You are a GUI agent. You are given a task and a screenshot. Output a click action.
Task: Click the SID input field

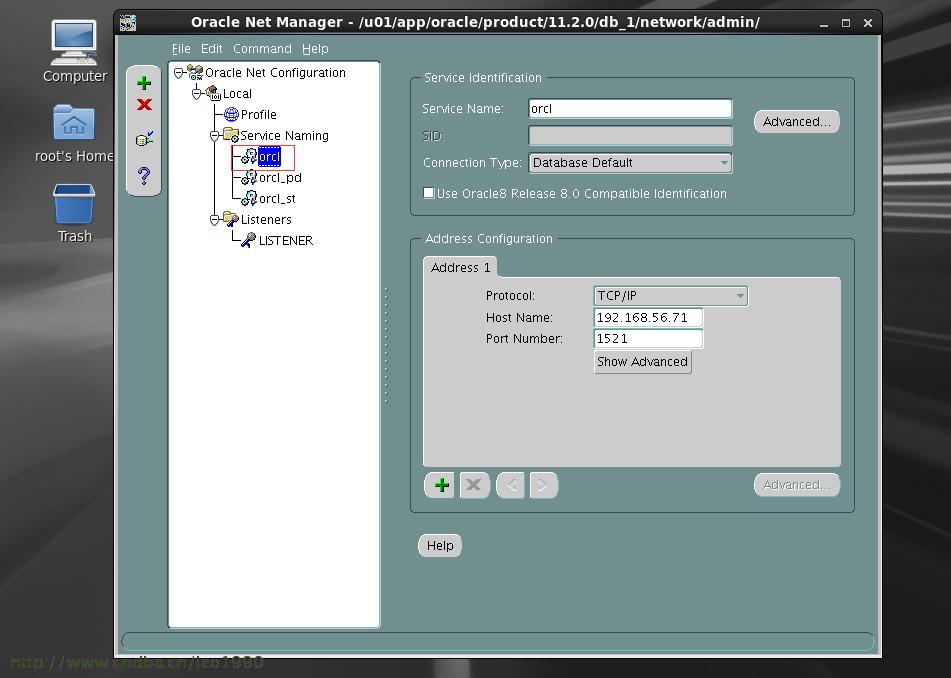(630, 135)
